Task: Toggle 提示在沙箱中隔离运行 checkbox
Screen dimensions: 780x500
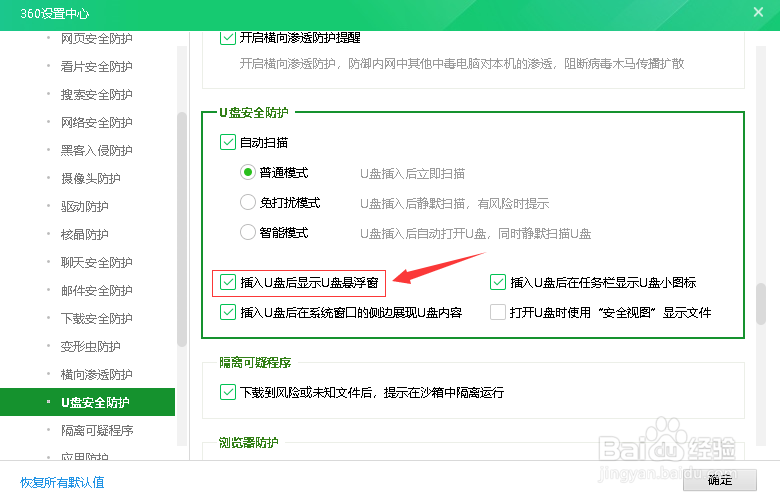Action: (x=228, y=392)
